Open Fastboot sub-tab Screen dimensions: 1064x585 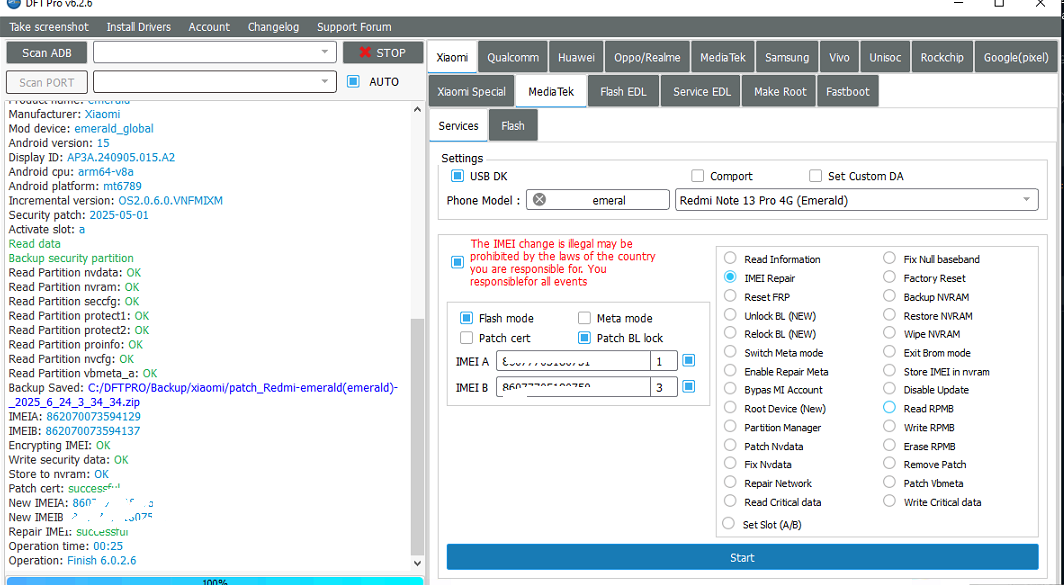coord(848,91)
